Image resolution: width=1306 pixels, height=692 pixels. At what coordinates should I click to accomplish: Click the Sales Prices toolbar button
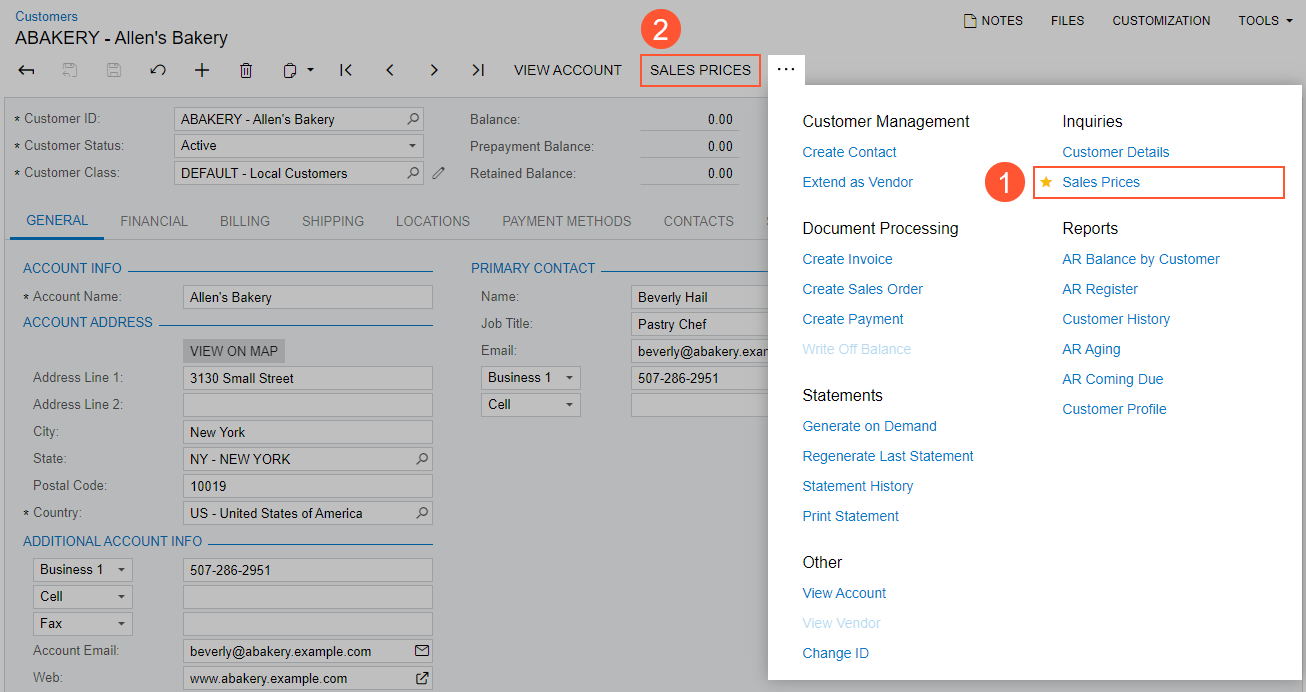[700, 70]
